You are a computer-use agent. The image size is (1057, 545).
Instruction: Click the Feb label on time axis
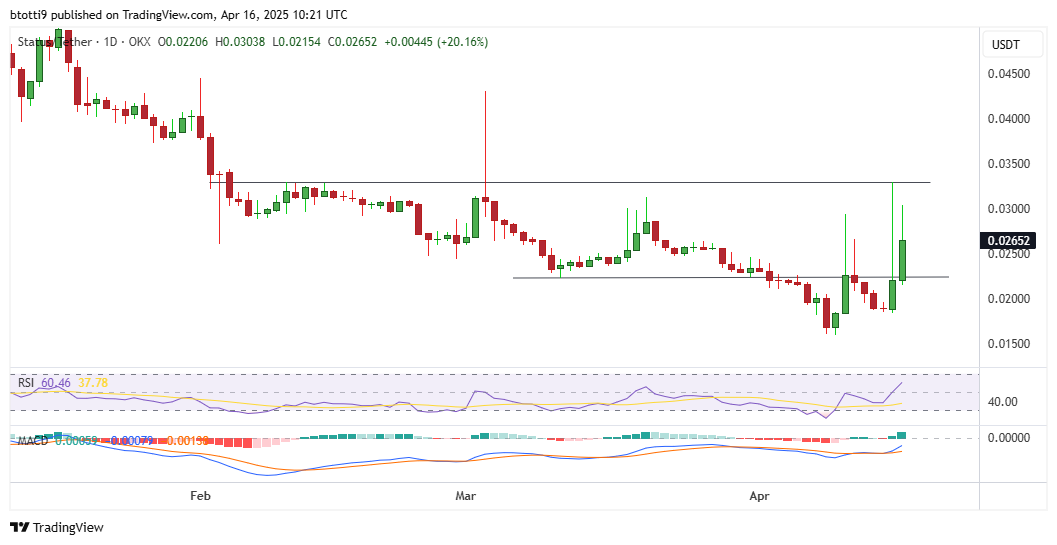point(200,495)
